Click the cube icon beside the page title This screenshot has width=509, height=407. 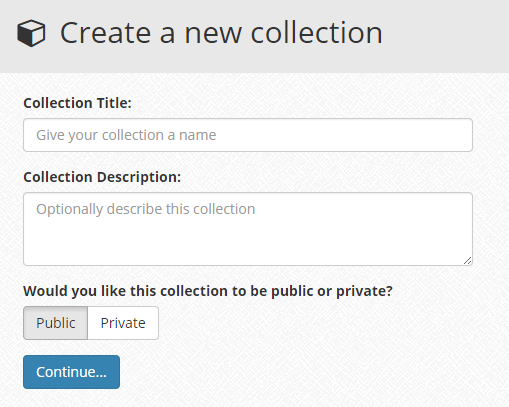coord(31,33)
